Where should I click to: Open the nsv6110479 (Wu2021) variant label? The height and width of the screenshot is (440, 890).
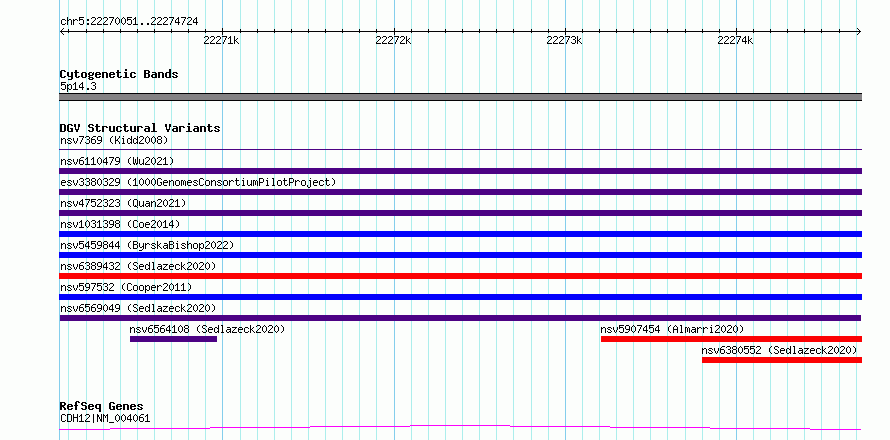point(117,161)
